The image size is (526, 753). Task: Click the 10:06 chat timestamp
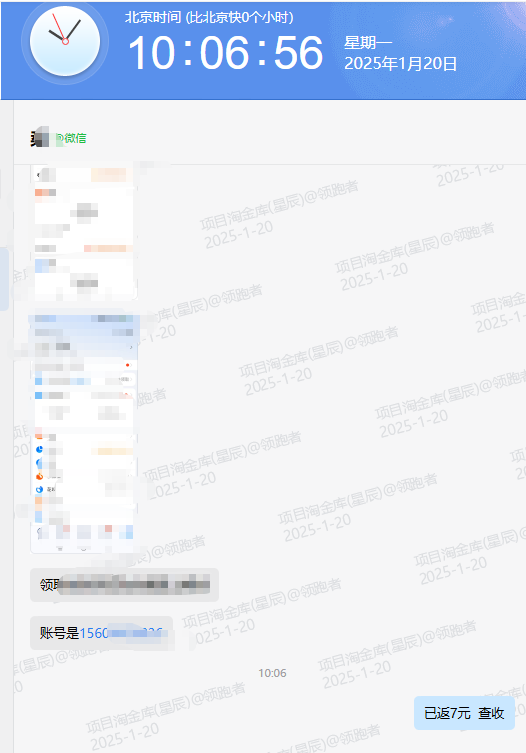[x=272, y=673]
